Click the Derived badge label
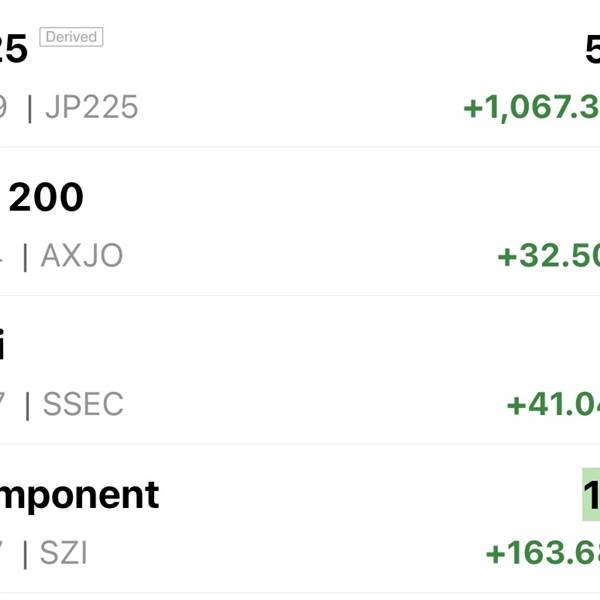 coord(71,37)
